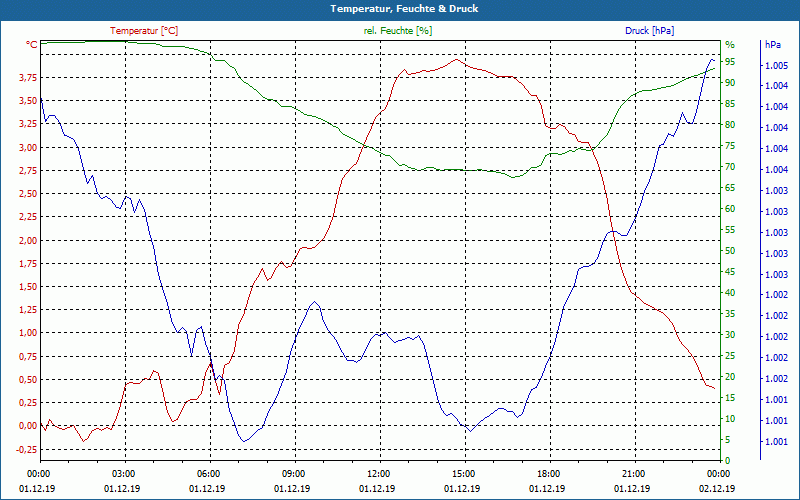Click the '75' humidity axis value

point(730,146)
